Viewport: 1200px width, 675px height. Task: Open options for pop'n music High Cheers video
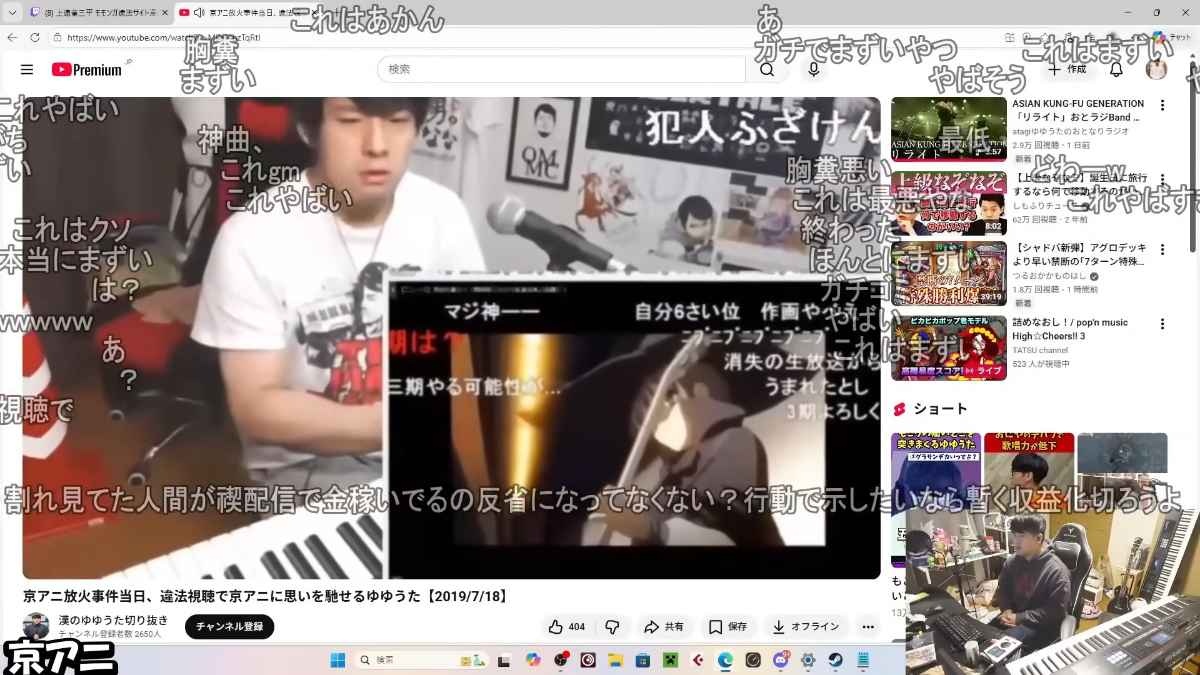coord(1162,324)
